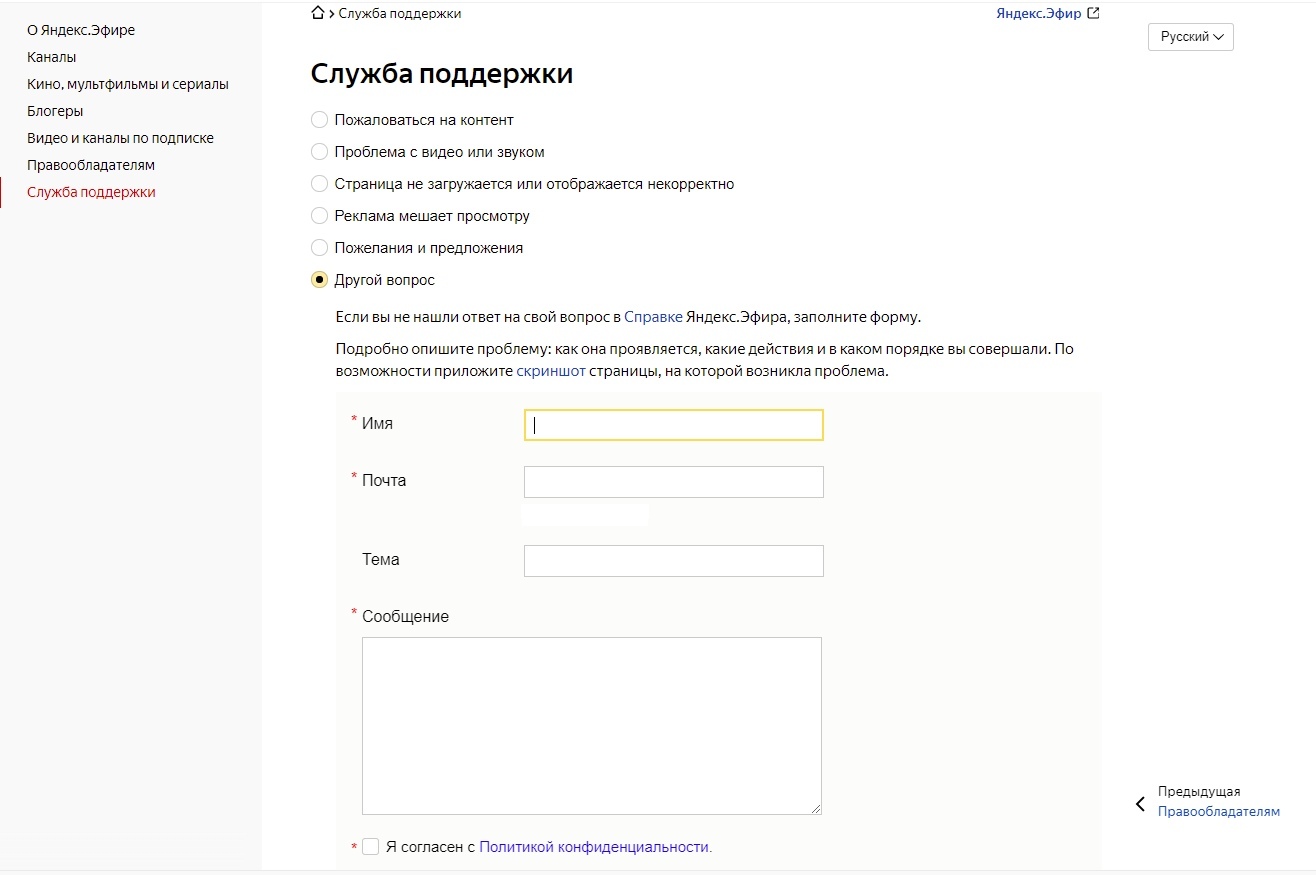Viewport: 1316px width, 875px height.
Task: Click "Служба поддержки" breadcrumb text
Action: tap(400, 14)
